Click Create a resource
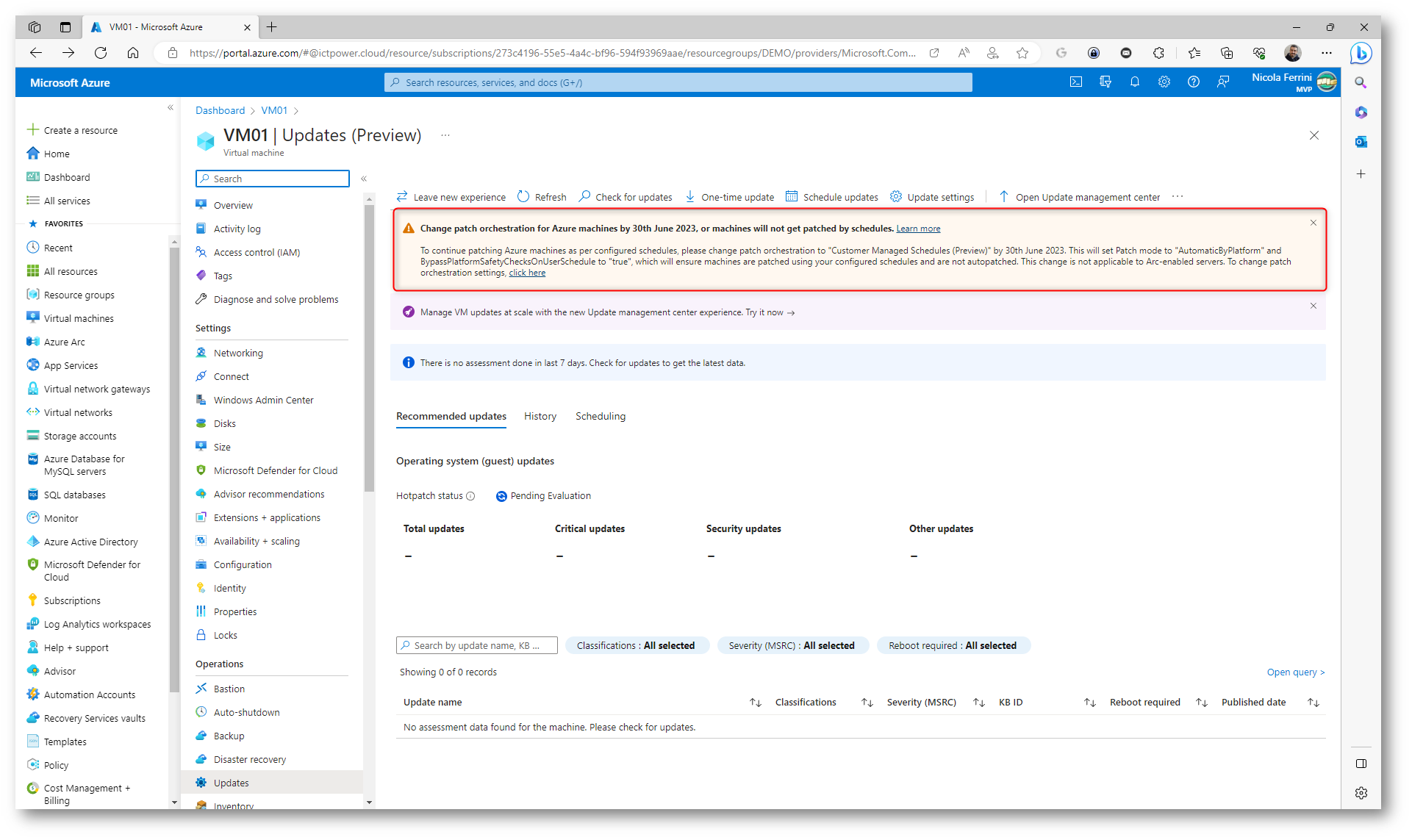 [72, 130]
